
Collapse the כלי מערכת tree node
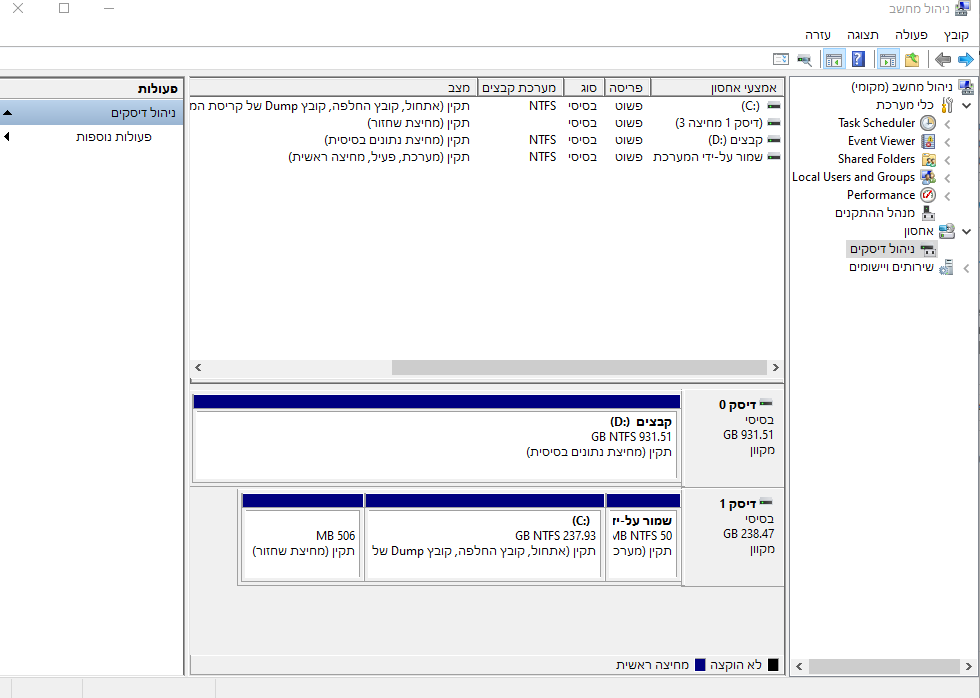point(966,106)
